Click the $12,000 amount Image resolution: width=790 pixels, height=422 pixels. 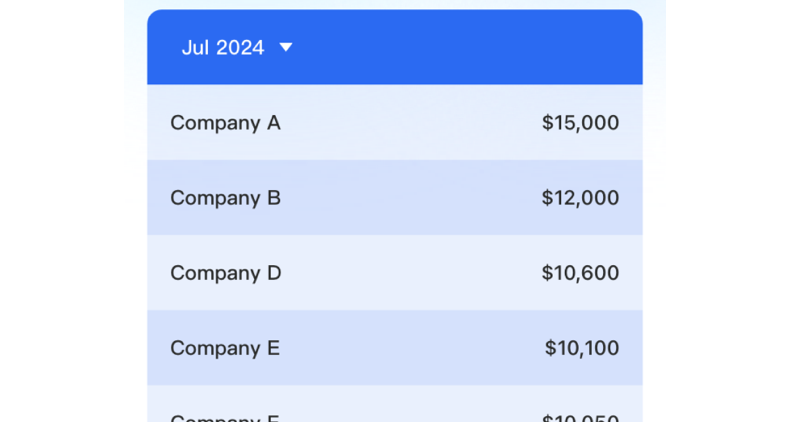tap(580, 198)
